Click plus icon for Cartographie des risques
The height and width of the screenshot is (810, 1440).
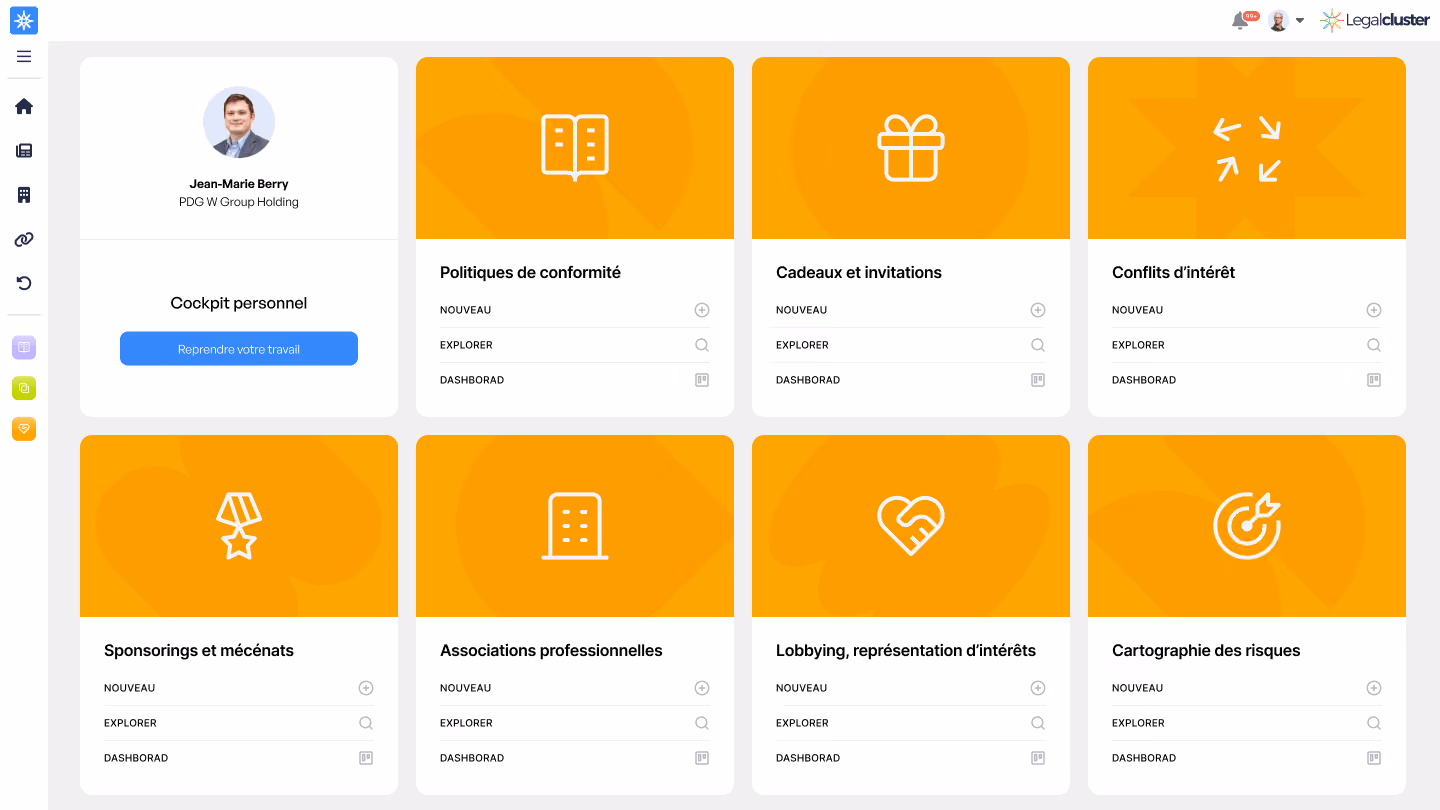click(1374, 688)
